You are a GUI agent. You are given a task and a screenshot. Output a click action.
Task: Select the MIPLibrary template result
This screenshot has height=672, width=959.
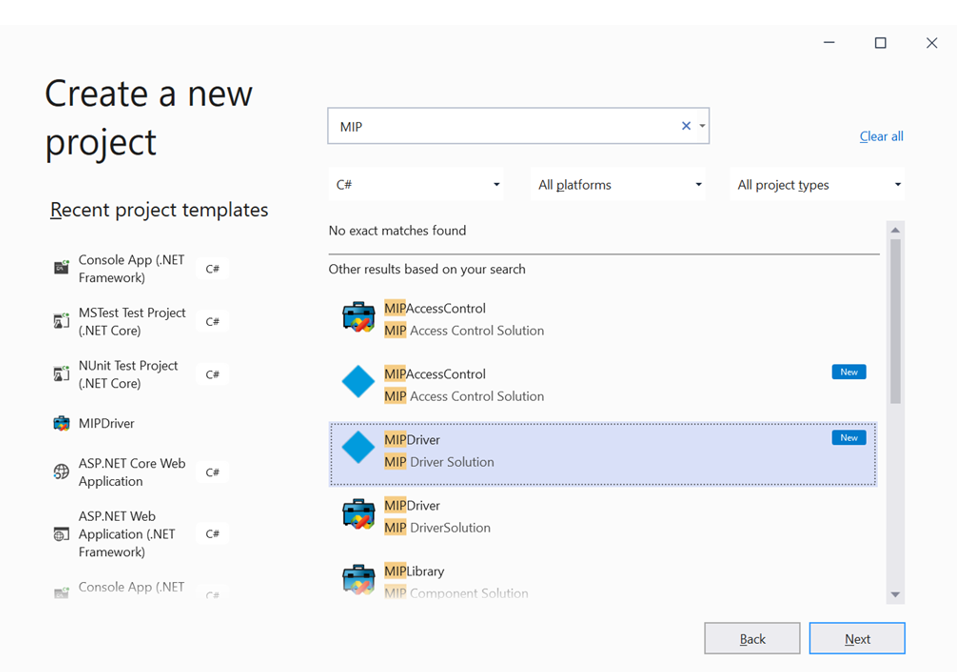point(603,581)
